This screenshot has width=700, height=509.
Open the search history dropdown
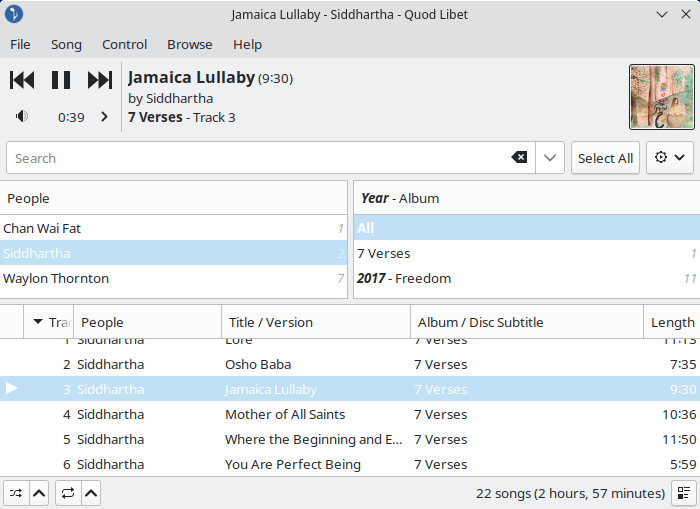click(x=550, y=158)
